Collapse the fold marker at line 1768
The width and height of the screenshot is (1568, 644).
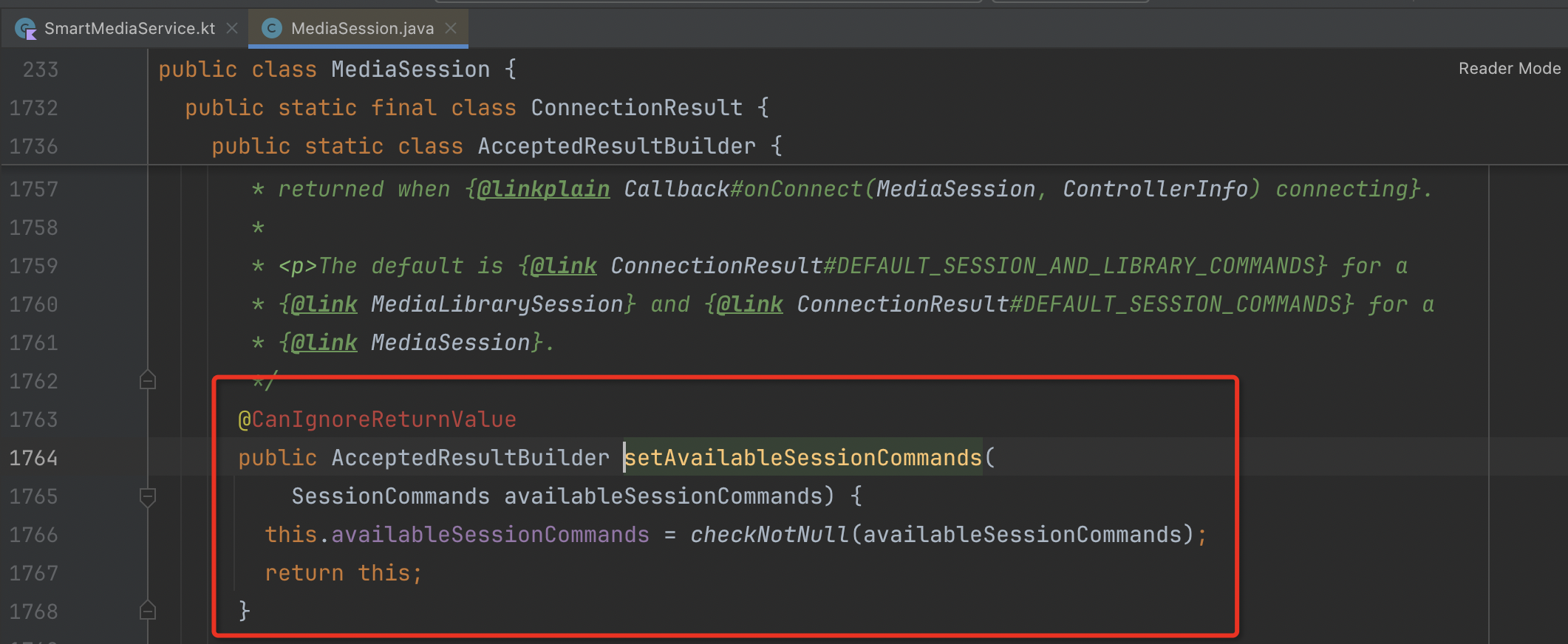pos(147,611)
